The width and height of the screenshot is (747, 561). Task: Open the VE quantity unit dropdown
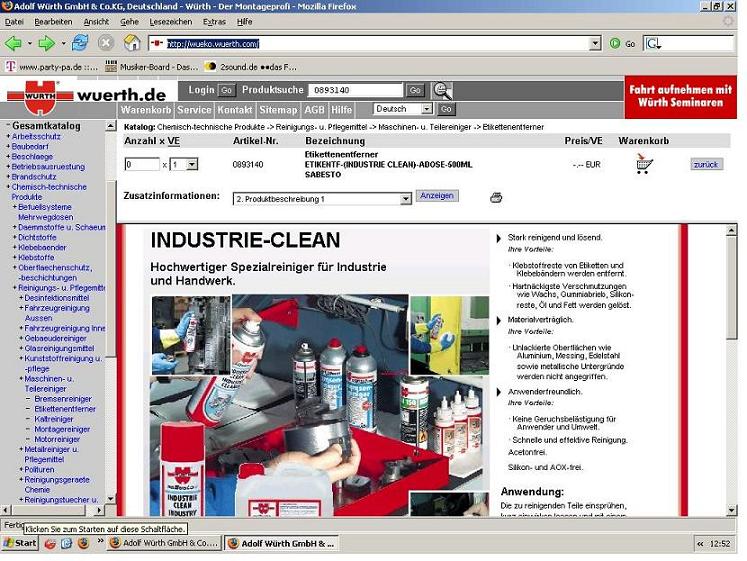(x=192, y=165)
